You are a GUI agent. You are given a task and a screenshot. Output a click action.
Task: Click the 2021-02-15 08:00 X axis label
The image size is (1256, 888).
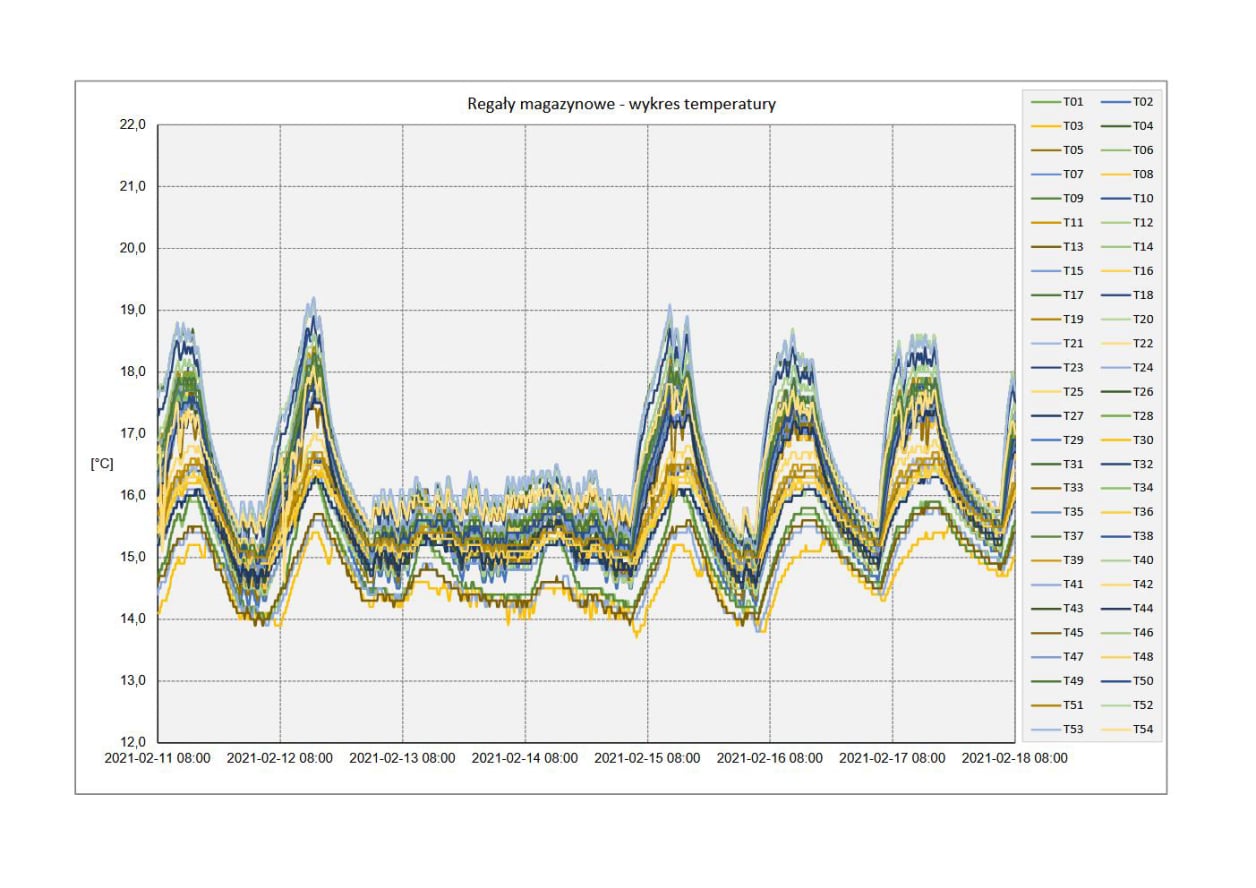pos(647,758)
